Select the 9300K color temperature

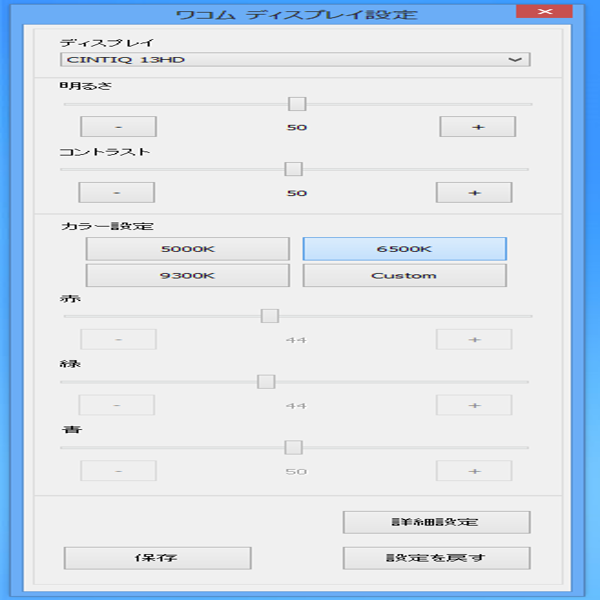click(188, 276)
